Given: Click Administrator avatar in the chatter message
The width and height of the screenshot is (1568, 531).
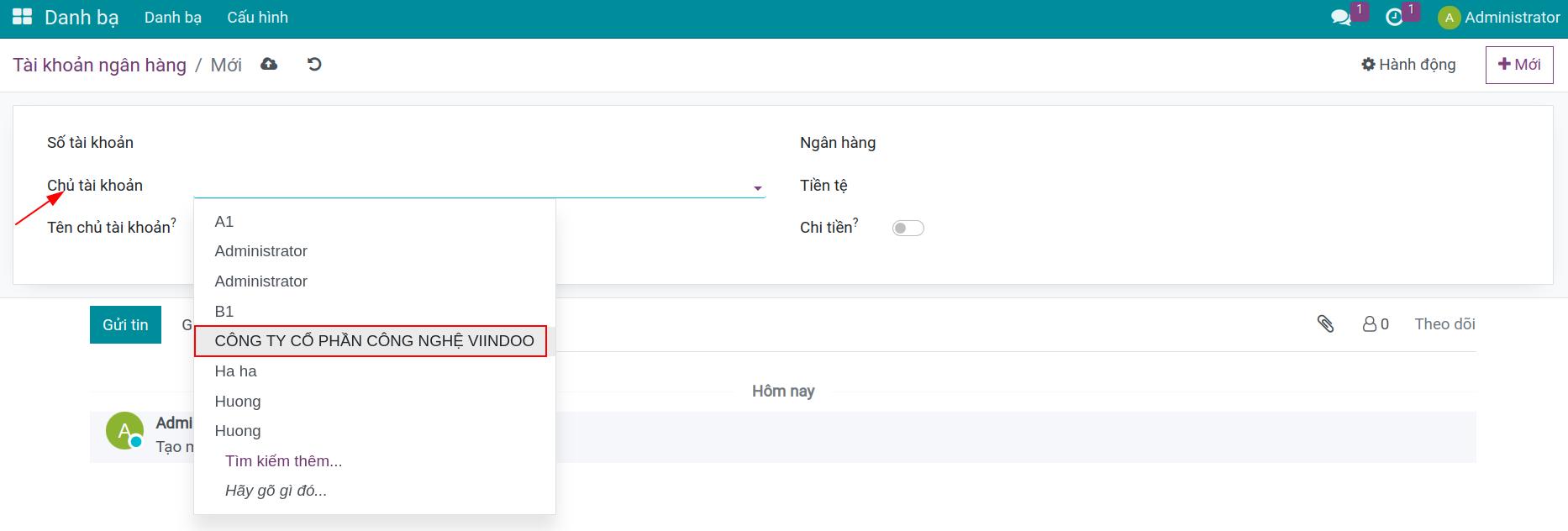Looking at the screenshot, I should pos(124,430).
